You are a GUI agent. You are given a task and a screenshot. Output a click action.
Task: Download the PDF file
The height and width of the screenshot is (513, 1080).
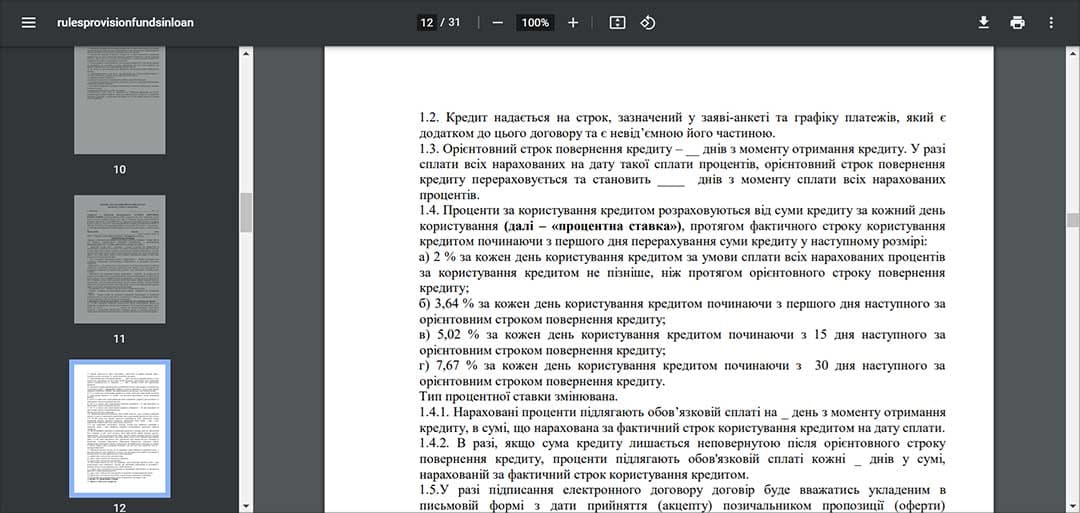984,22
